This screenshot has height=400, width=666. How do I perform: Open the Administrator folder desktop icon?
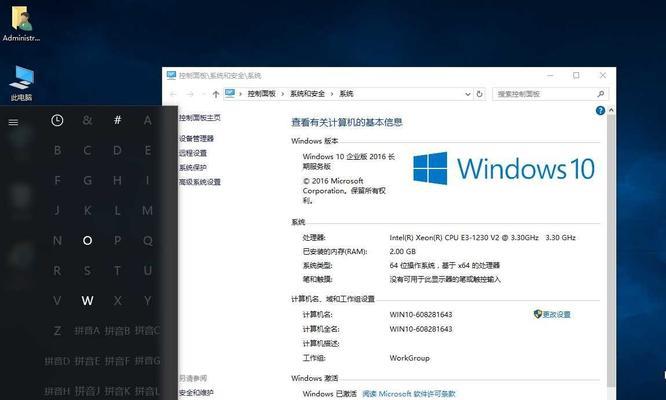click(x=21, y=23)
